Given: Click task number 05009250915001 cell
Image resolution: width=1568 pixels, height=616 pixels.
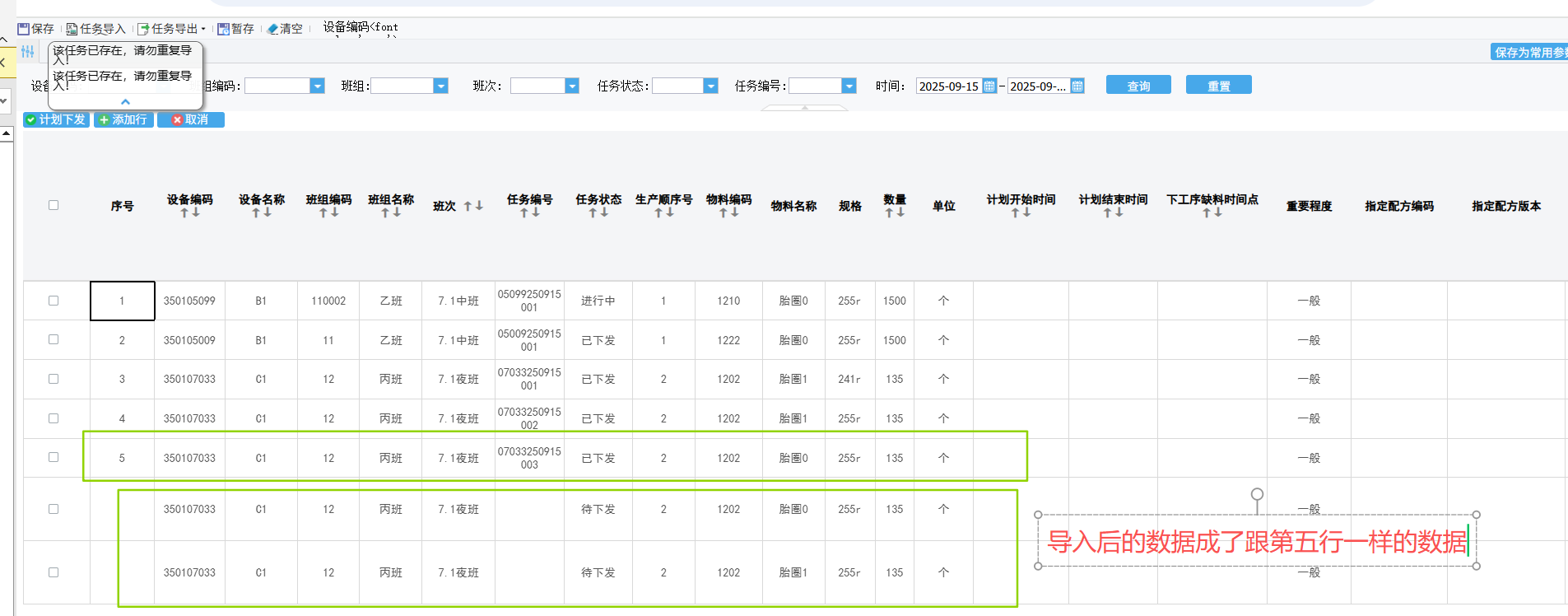Looking at the screenshot, I should point(529,340).
